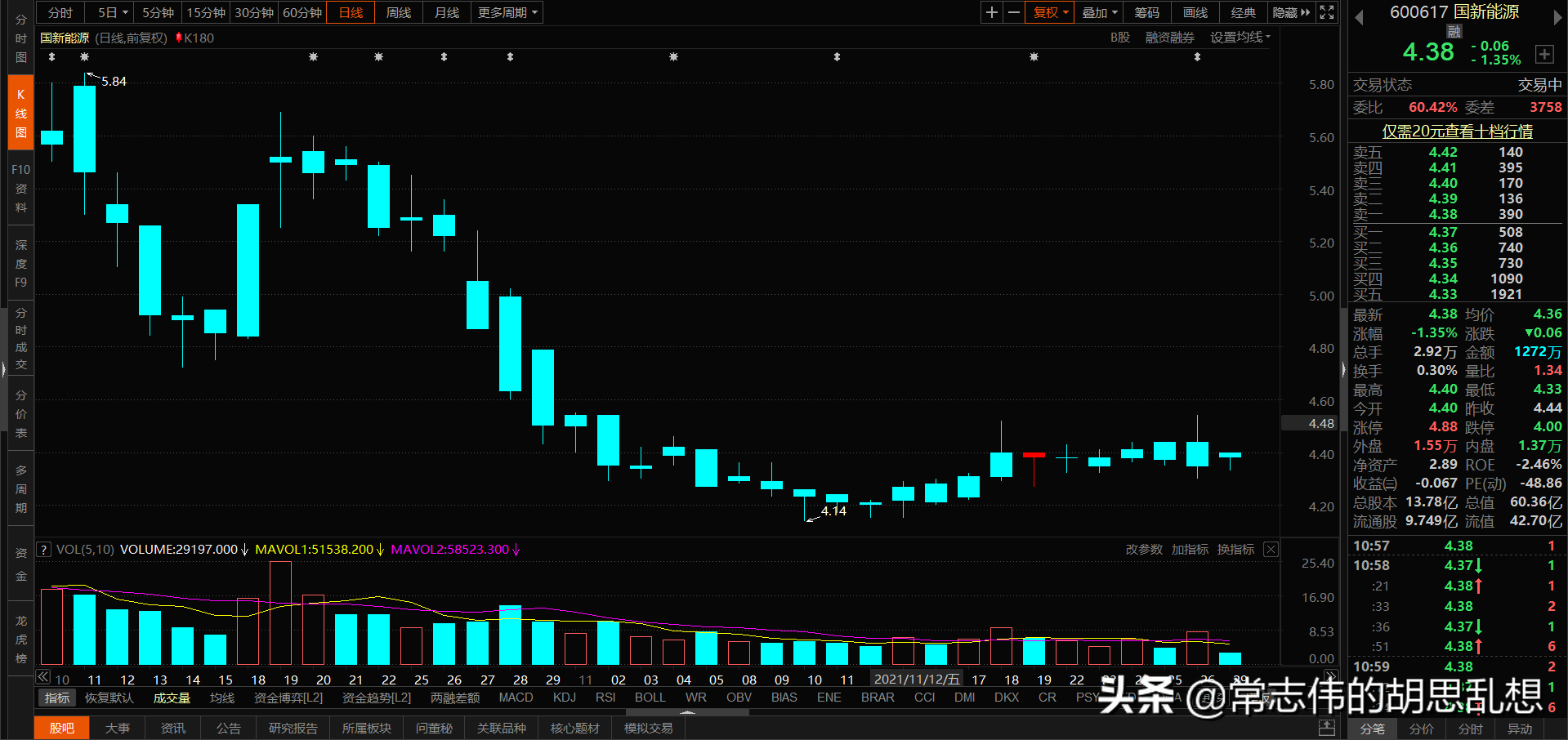Open the 叠加 overlay dropdown

(x=1097, y=12)
